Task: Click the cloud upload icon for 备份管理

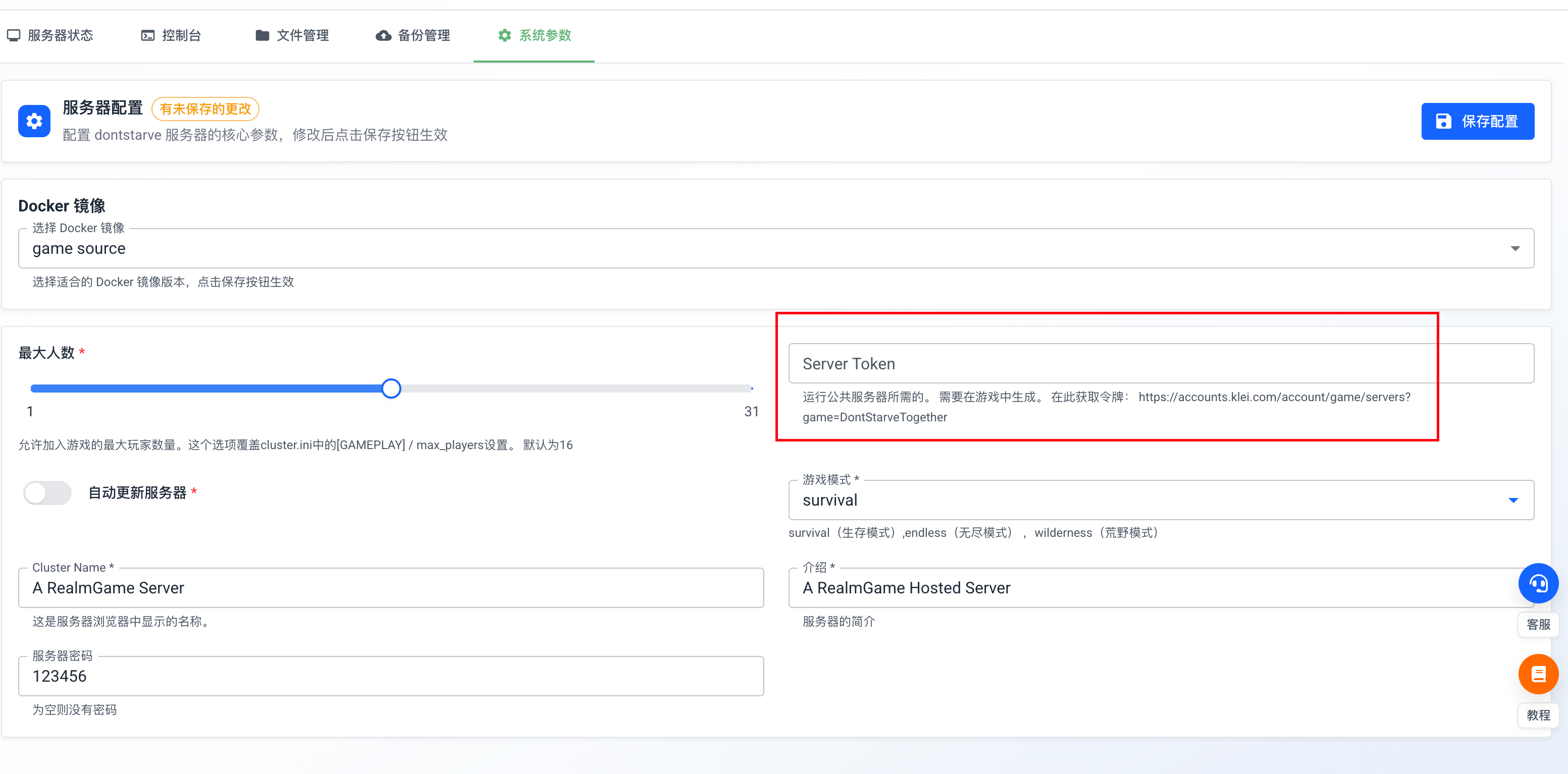Action: [x=384, y=35]
